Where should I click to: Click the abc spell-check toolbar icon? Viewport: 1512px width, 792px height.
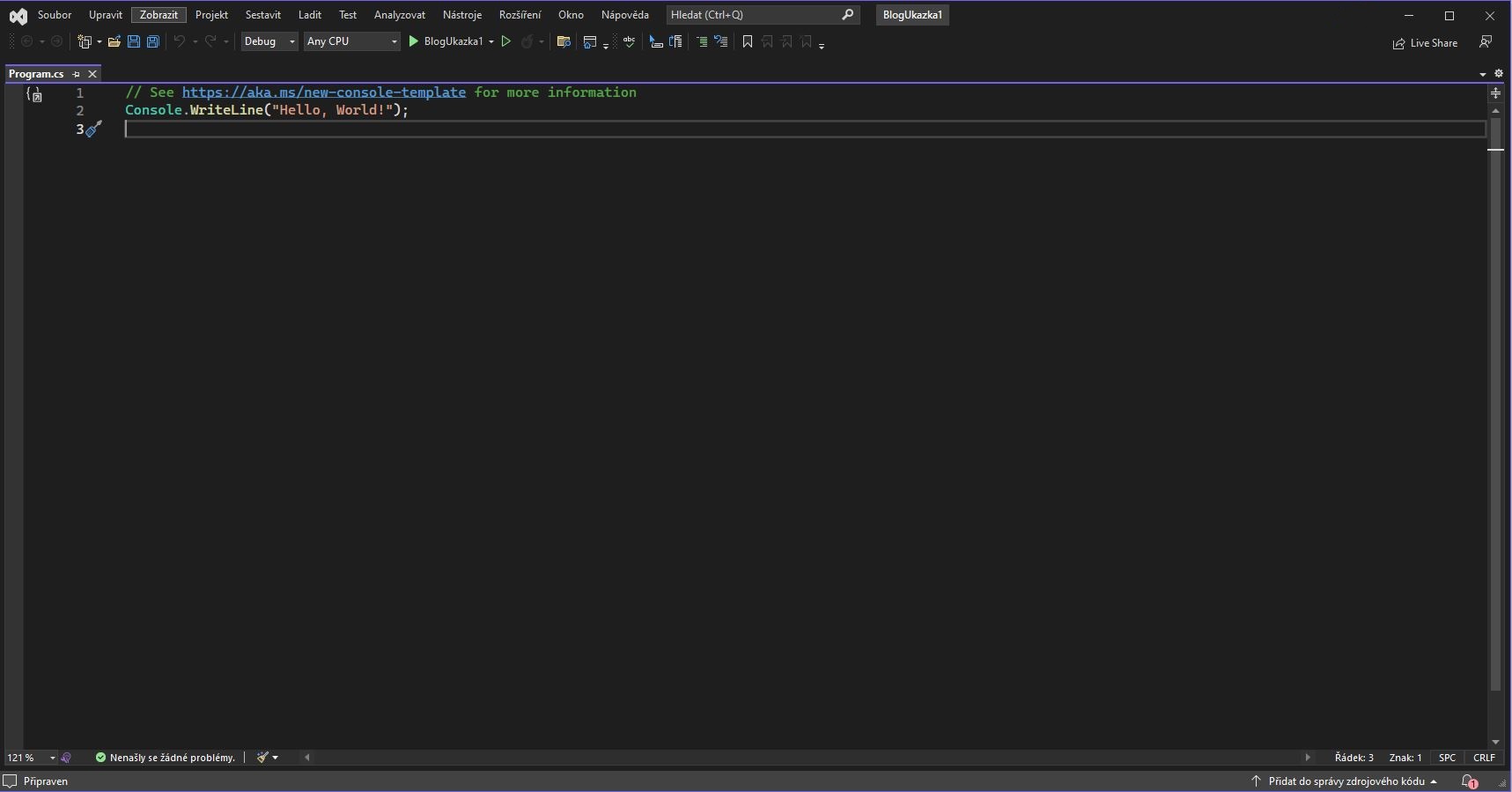[629, 41]
